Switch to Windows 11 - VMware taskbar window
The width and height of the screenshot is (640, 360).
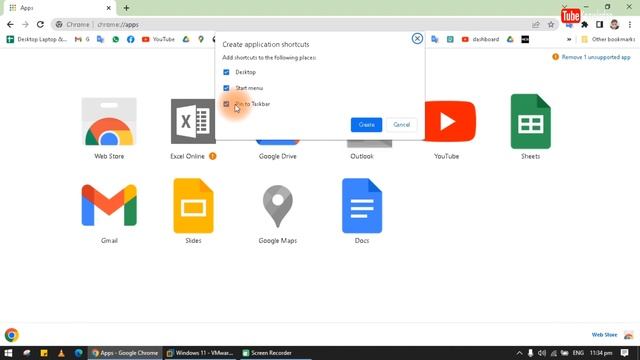click(200, 353)
